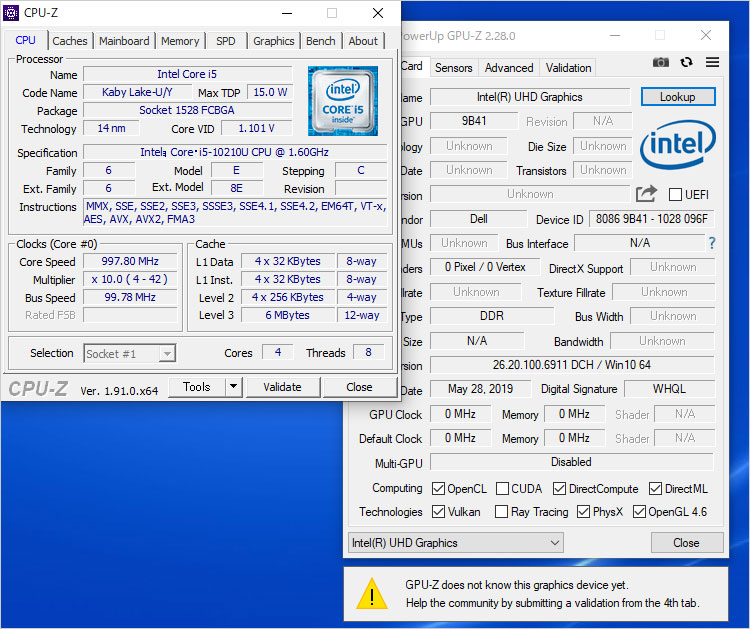Click the Validate button in CPU-Z
Screen dimensions: 750x629
pyautogui.click(x=282, y=386)
